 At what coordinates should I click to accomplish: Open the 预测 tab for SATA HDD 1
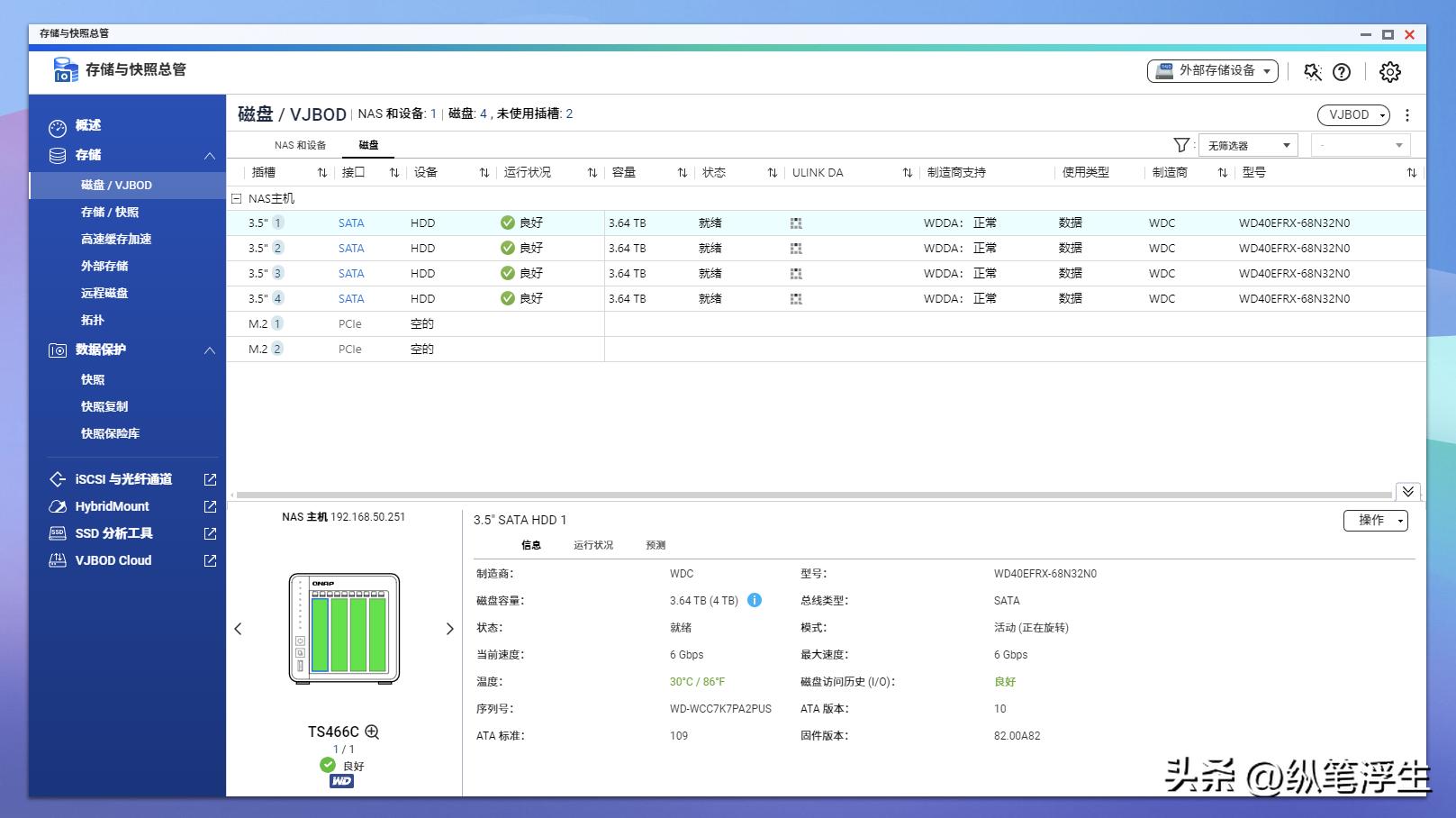click(x=655, y=545)
